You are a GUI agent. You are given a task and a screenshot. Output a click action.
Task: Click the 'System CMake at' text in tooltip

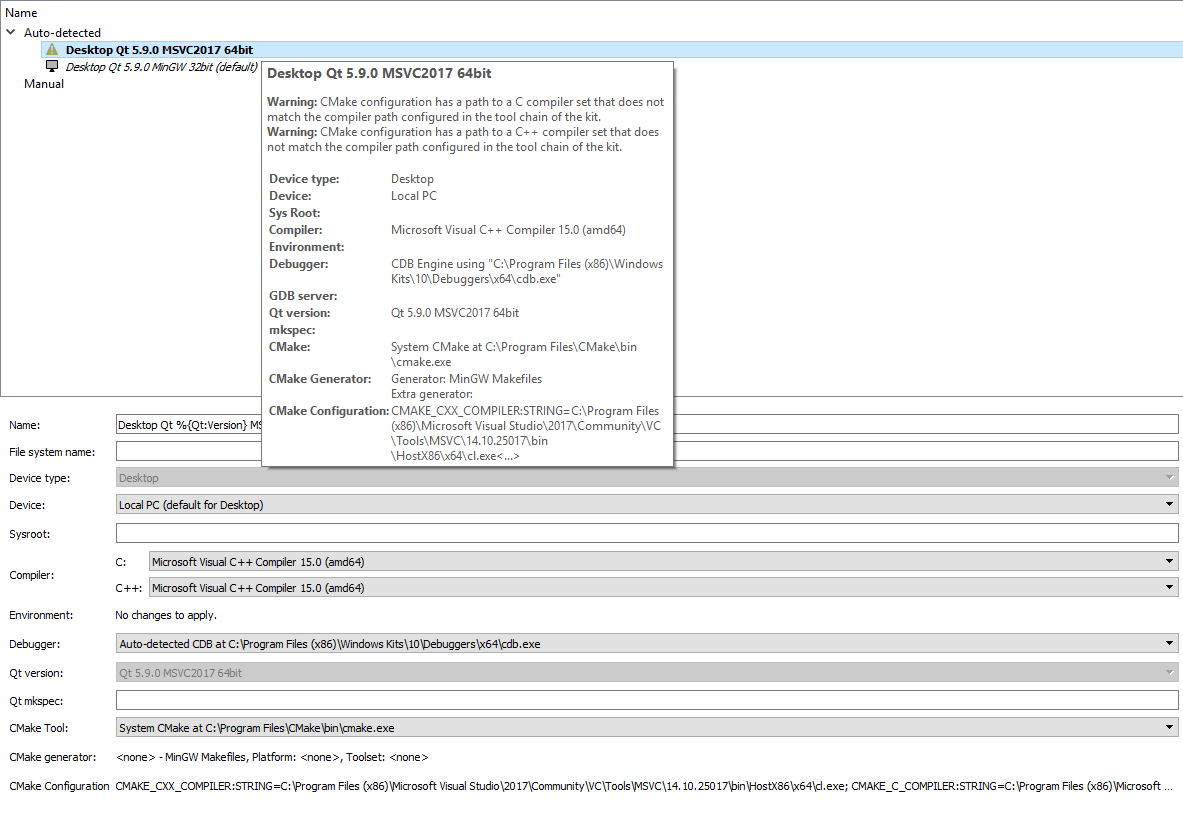tap(514, 354)
